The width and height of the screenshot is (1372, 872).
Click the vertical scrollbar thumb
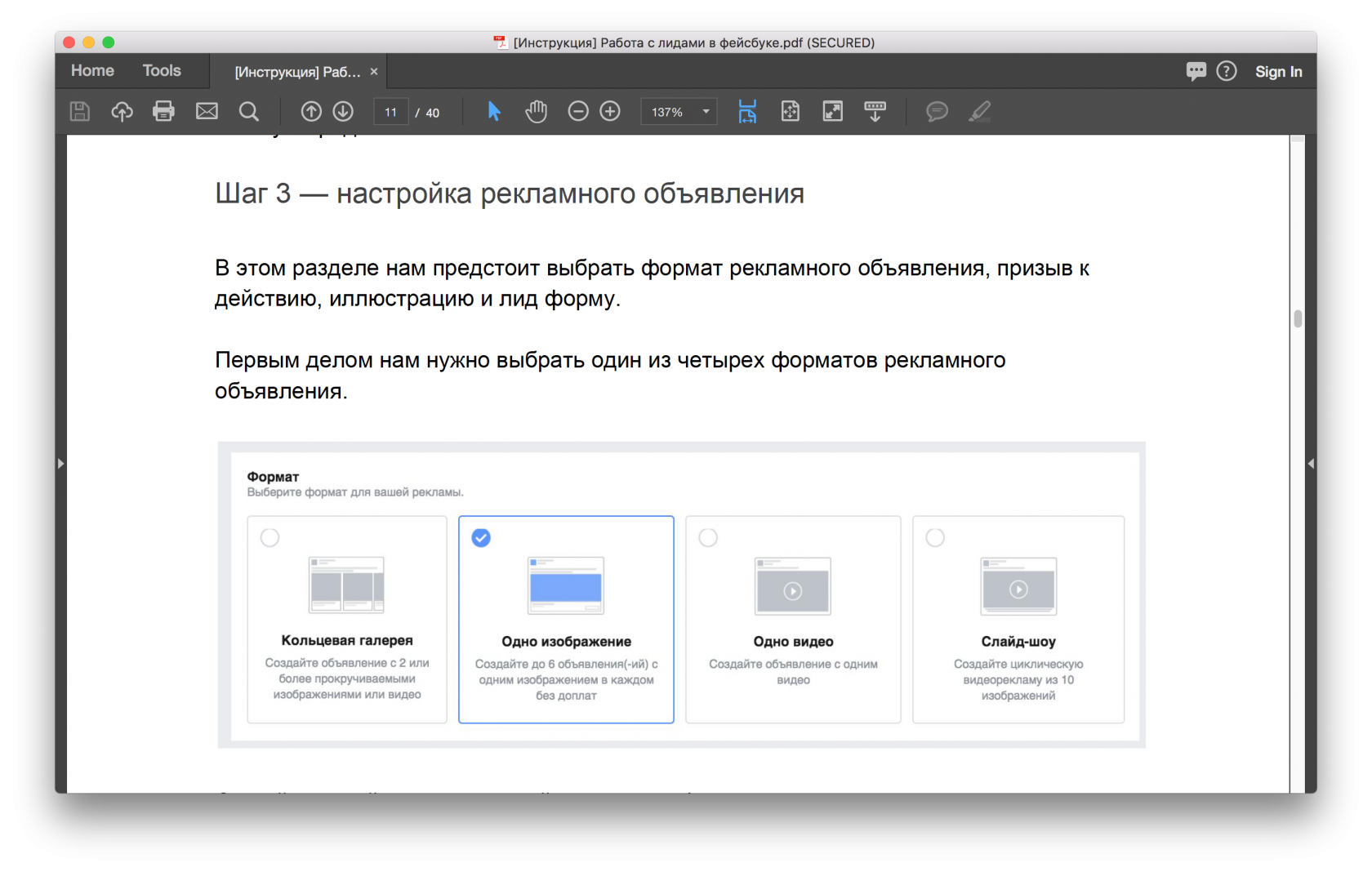click(x=1298, y=318)
